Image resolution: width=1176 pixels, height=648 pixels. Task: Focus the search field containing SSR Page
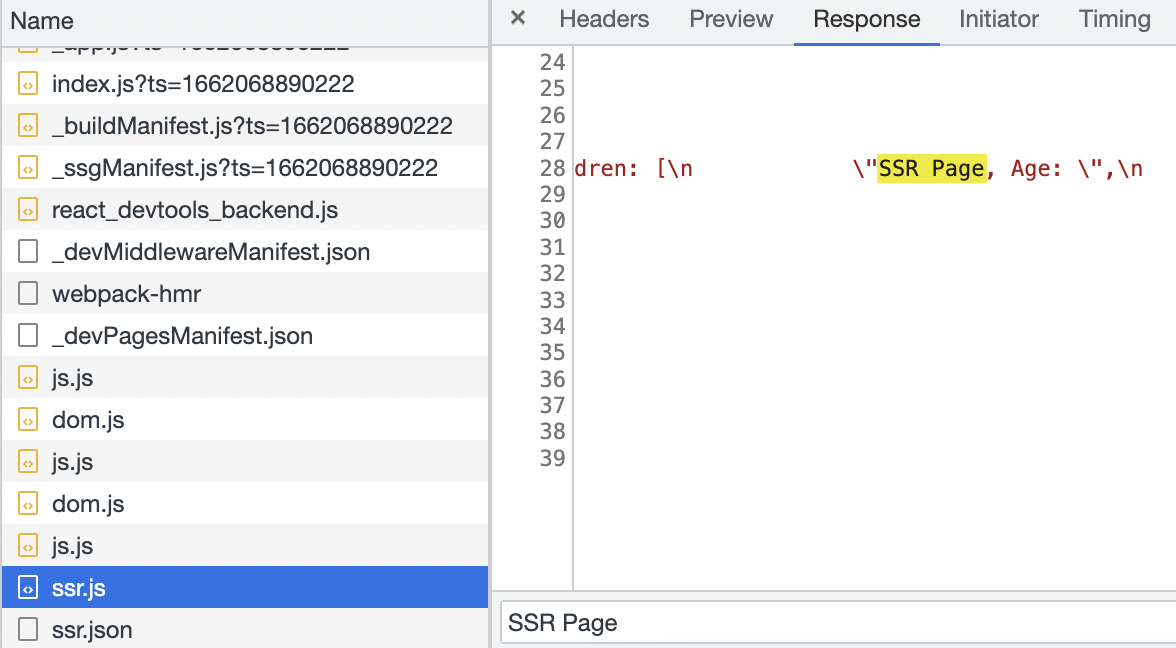pos(838,623)
